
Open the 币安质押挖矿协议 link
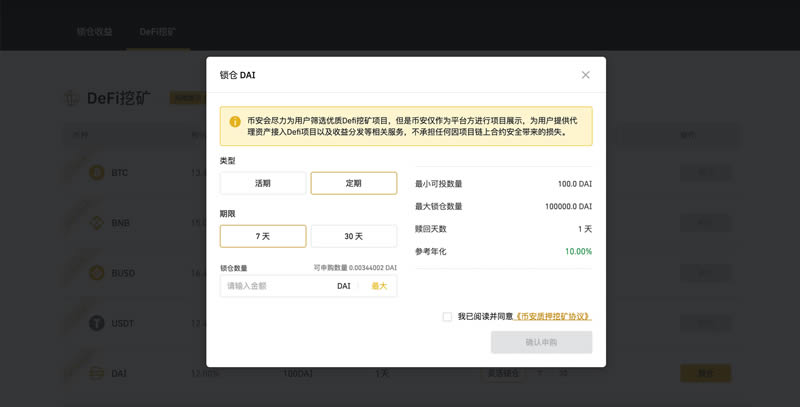552,317
